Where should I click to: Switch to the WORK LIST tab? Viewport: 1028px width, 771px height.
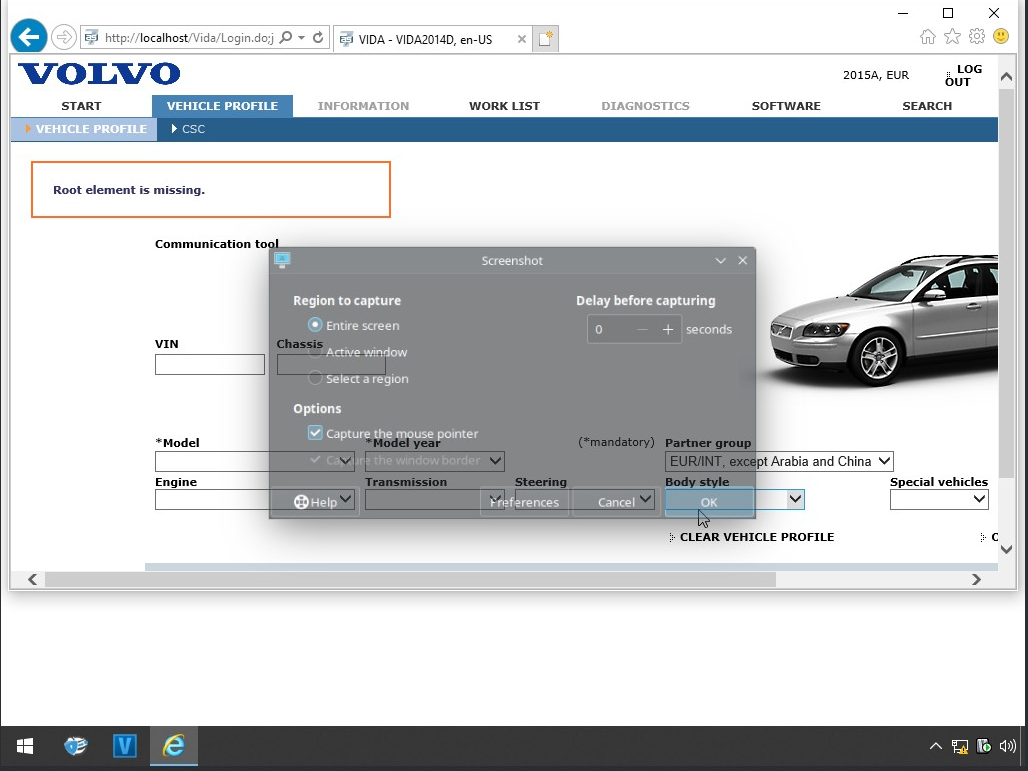coord(504,106)
